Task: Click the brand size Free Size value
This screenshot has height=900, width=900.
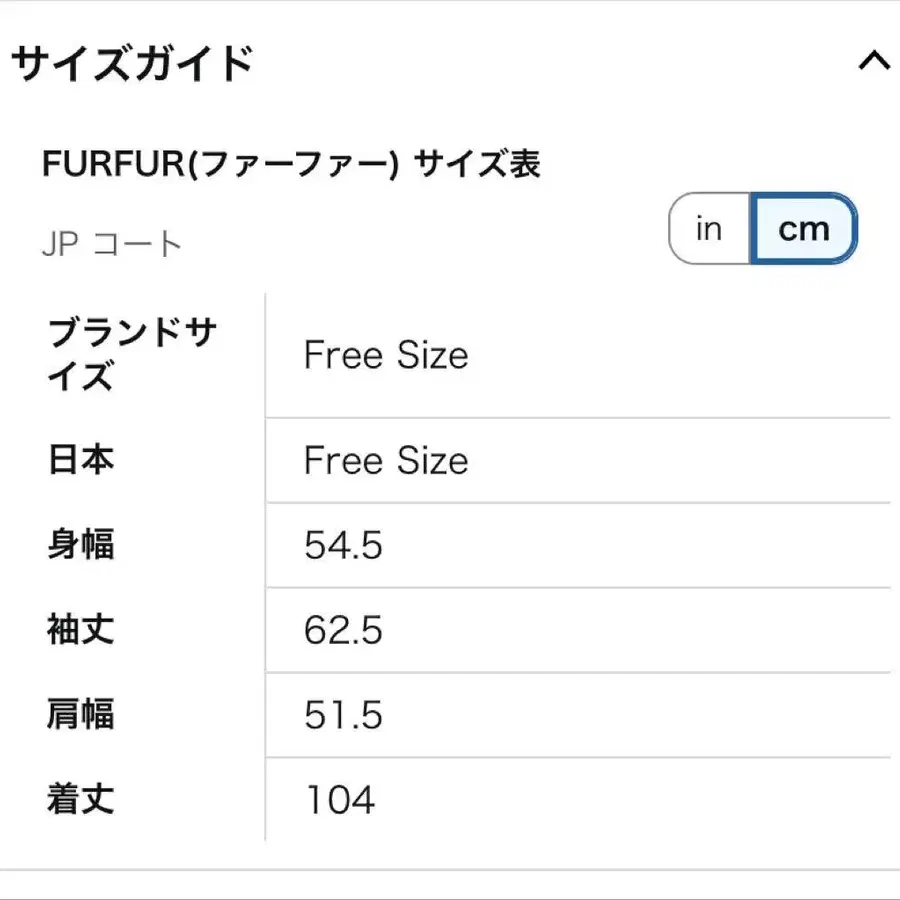Action: click(386, 356)
